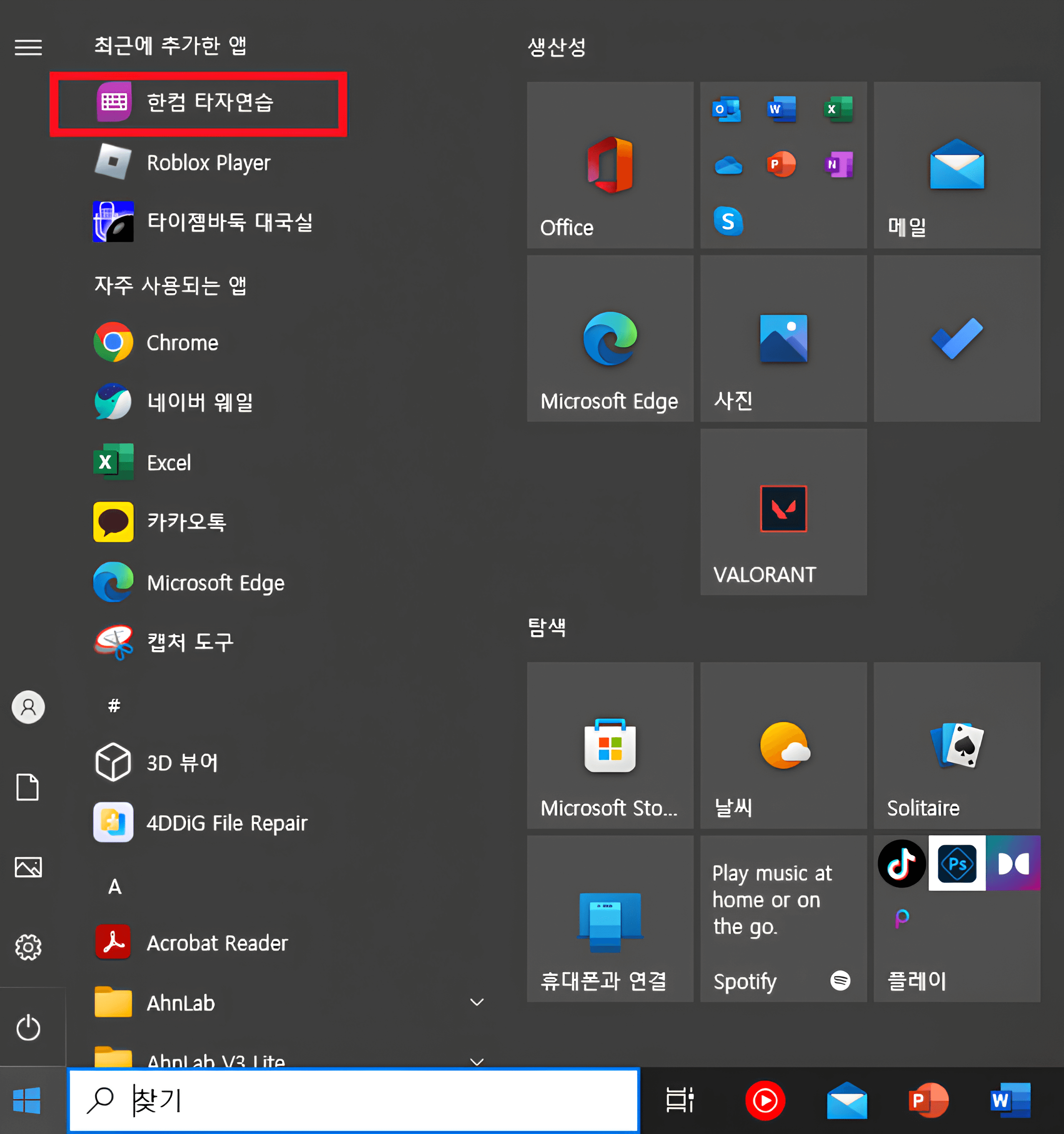This screenshot has width=1064, height=1134.
Task: Open the TikTok icon in the 플레이 tile
Action: [901, 863]
